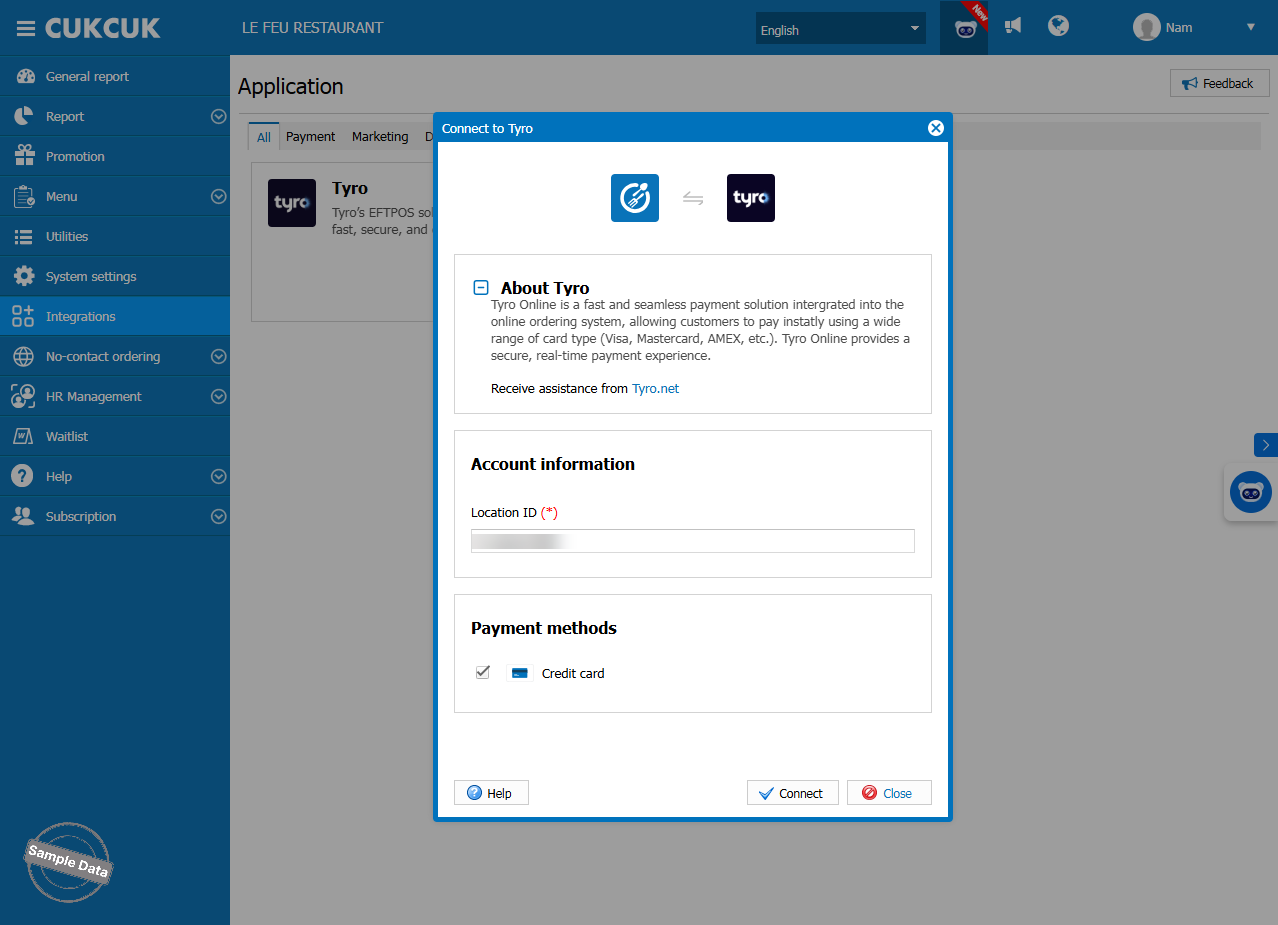The height and width of the screenshot is (925, 1278).
Task: Open the user account dropdown arrow
Action: point(1250,28)
